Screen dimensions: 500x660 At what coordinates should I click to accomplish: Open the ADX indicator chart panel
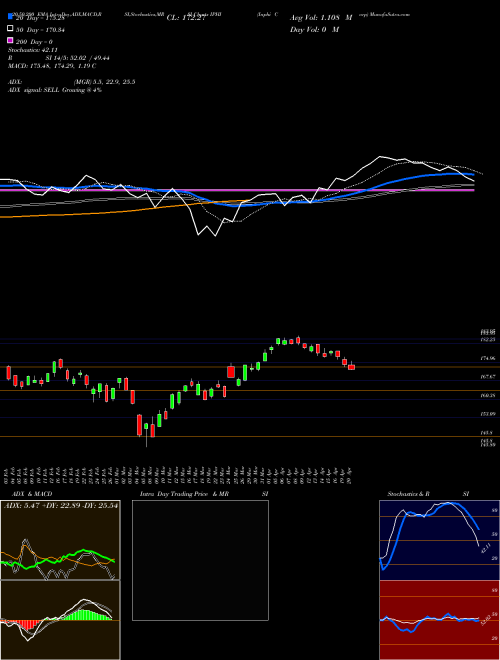(x=60, y=540)
